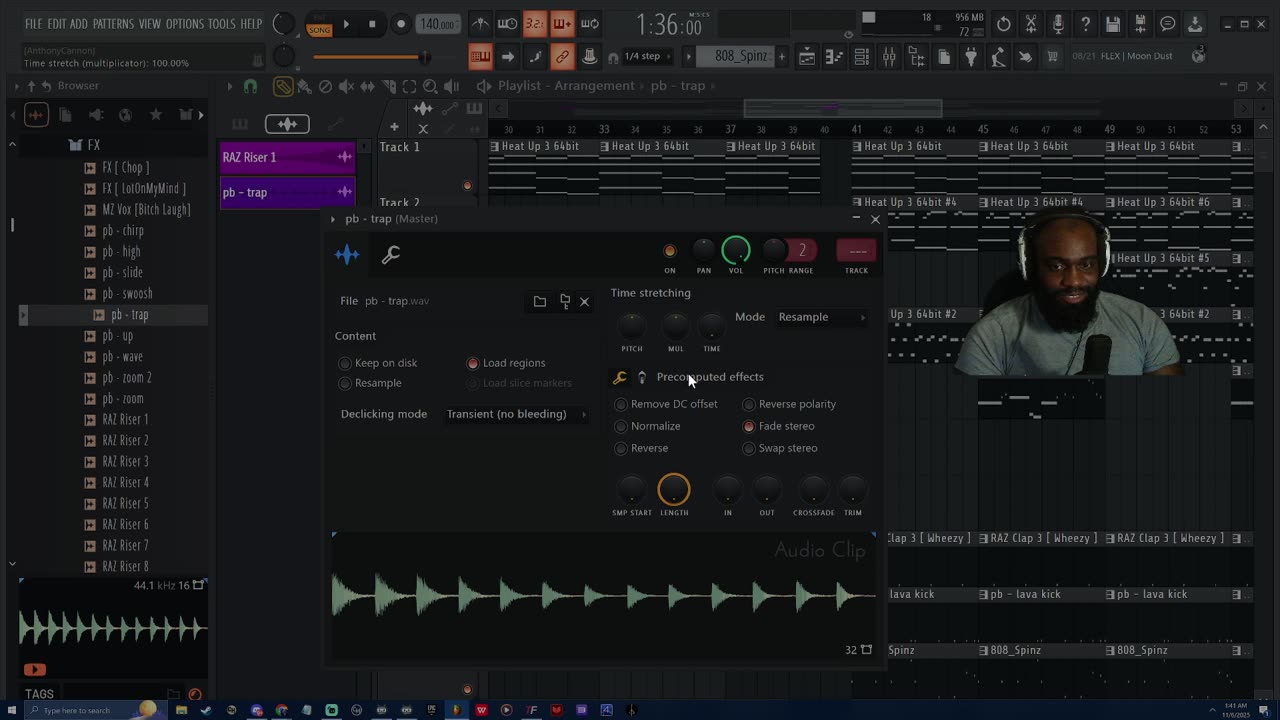Open the TOOLS menu
This screenshot has width=1280, height=720.
(222, 24)
